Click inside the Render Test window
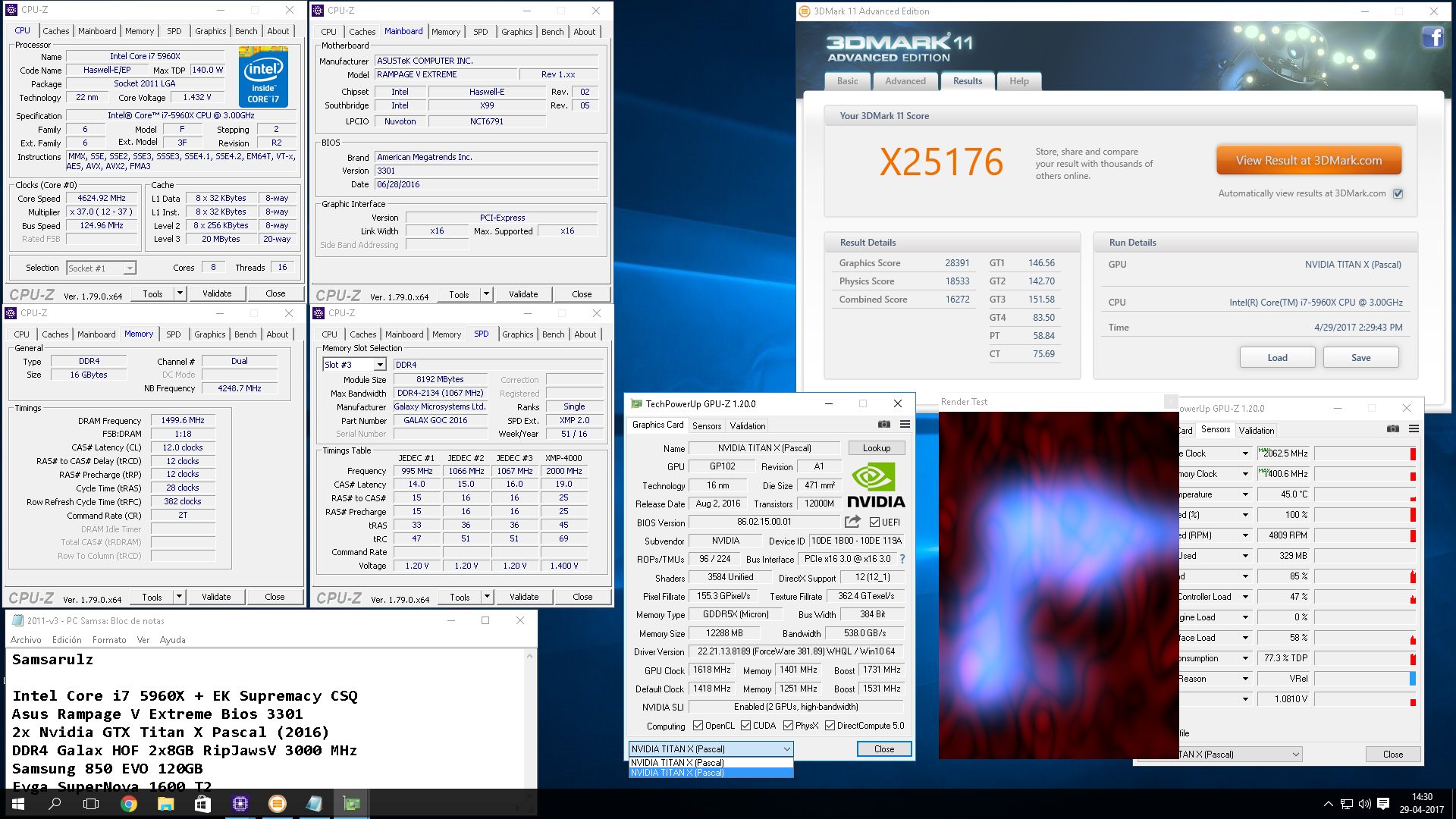This screenshot has height=819, width=1456. 1059,585
